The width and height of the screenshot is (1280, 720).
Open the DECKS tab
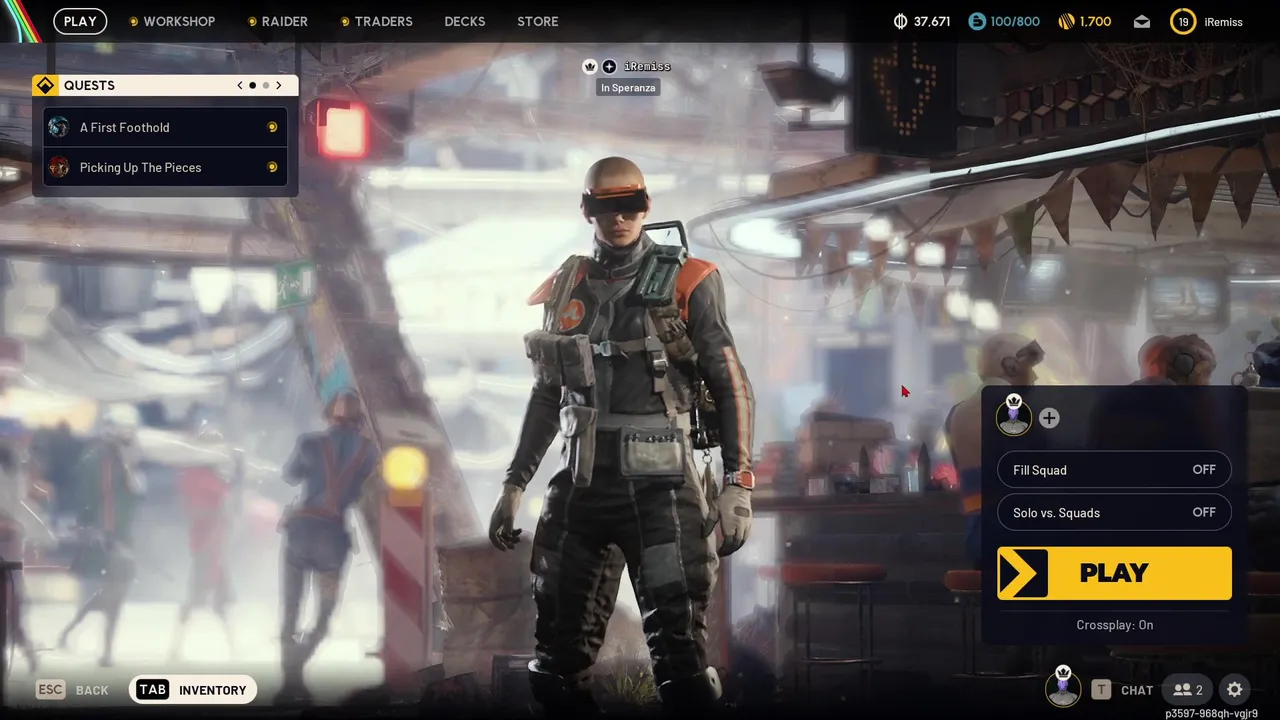(465, 21)
